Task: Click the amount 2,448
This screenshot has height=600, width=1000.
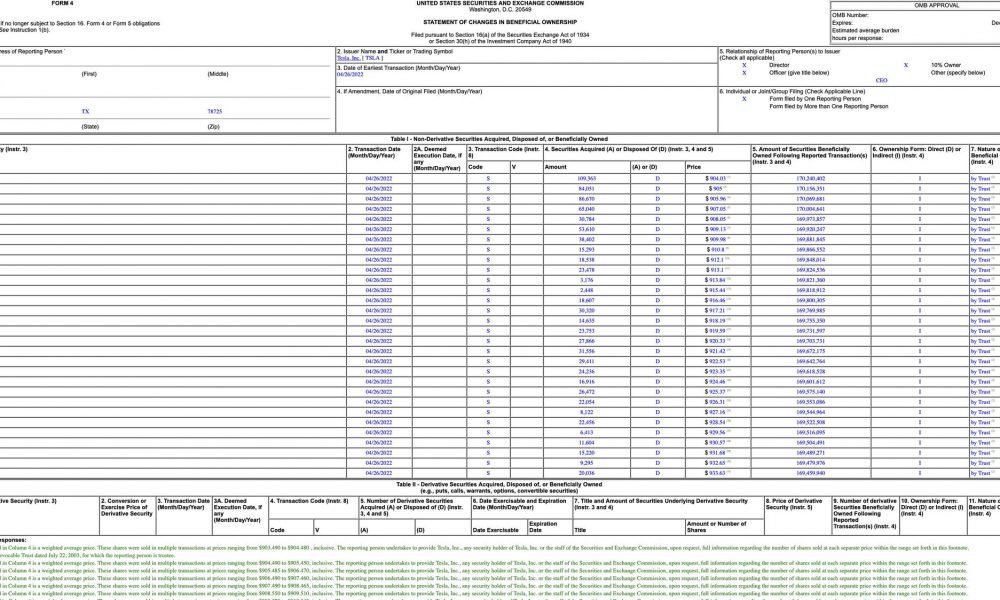Action: pyautogui.click(x=586, y=291)
